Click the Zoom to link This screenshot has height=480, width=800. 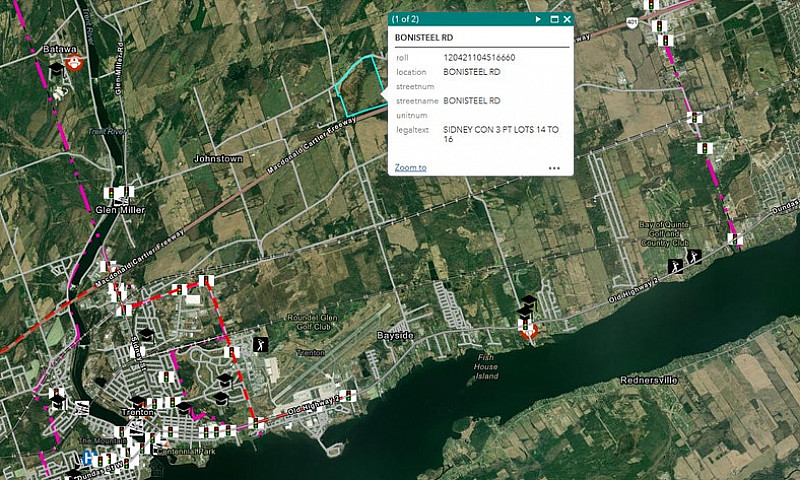pos(411,167)
